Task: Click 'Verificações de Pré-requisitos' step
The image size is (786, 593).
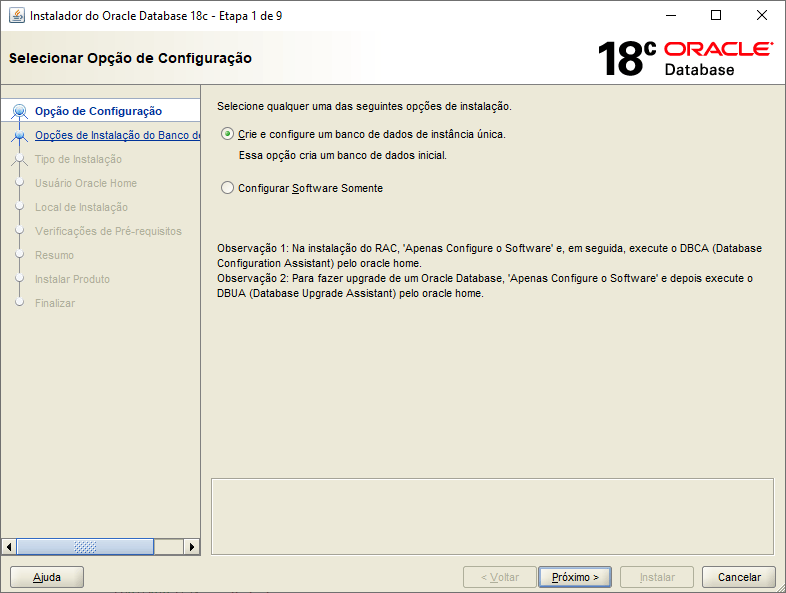Action: point(108,231)
